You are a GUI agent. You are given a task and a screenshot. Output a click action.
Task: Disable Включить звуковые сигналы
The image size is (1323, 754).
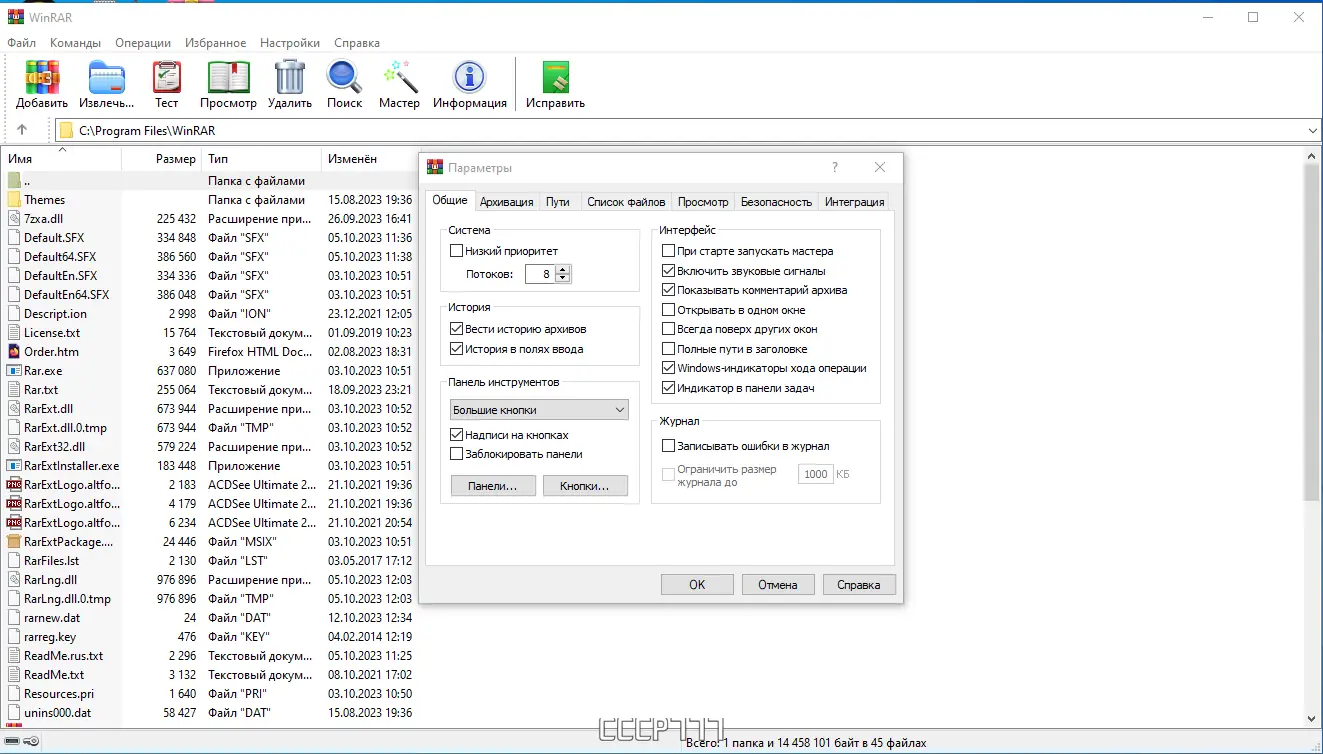click(669, 271)
